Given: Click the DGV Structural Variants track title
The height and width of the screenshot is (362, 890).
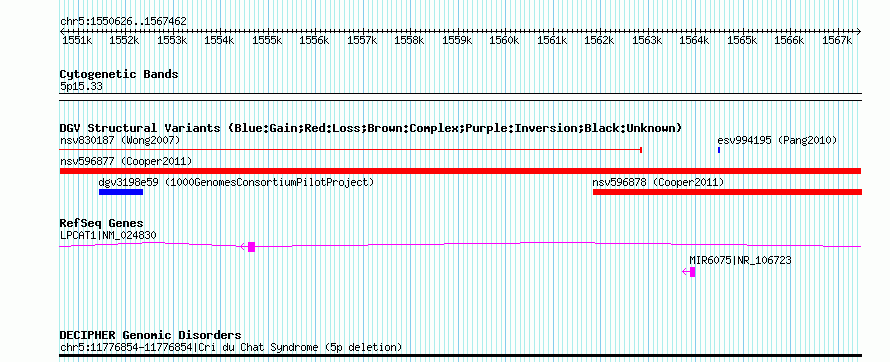Looking at the screenshot, I should [x=371, y=128].
